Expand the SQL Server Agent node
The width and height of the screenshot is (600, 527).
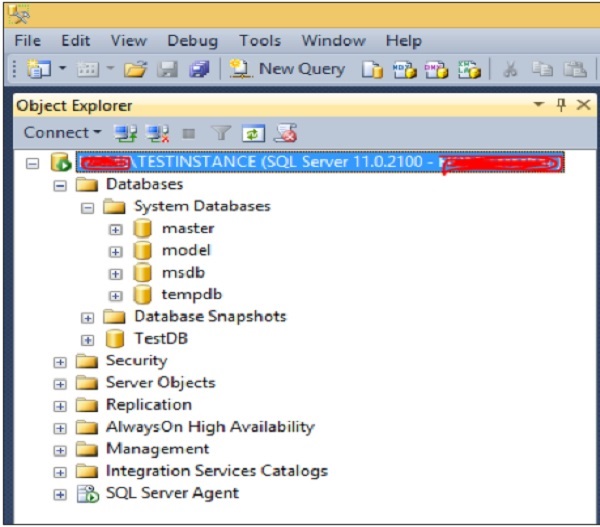pos(60,495)
